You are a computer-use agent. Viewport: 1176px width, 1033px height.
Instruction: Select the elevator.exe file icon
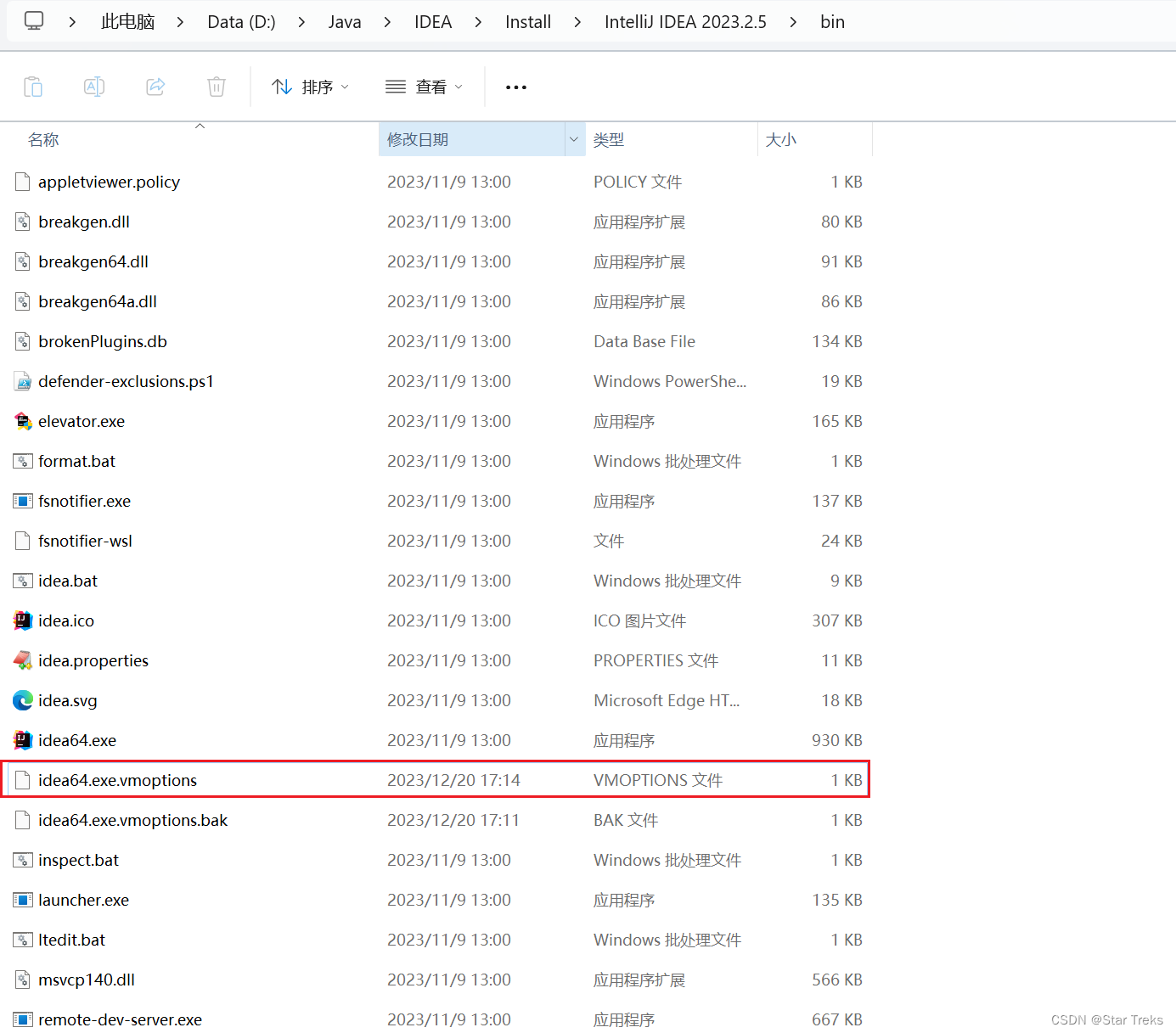coord(23,421)
